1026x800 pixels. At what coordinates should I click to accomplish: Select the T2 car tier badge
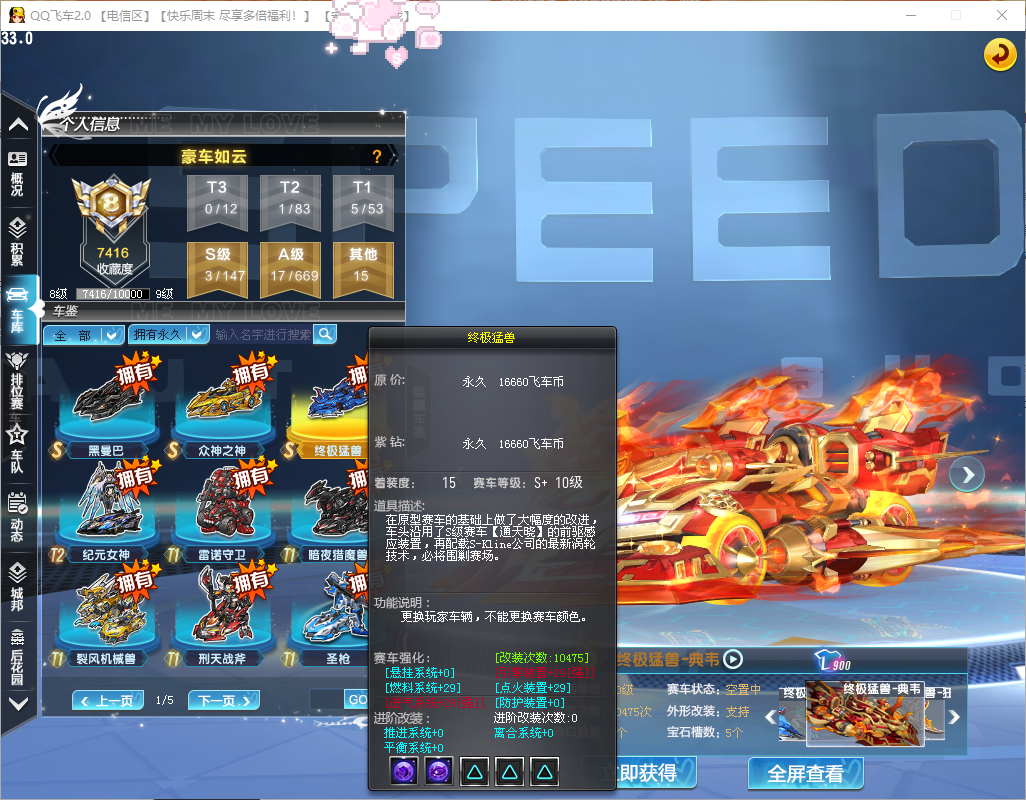[x=290, y=203]
